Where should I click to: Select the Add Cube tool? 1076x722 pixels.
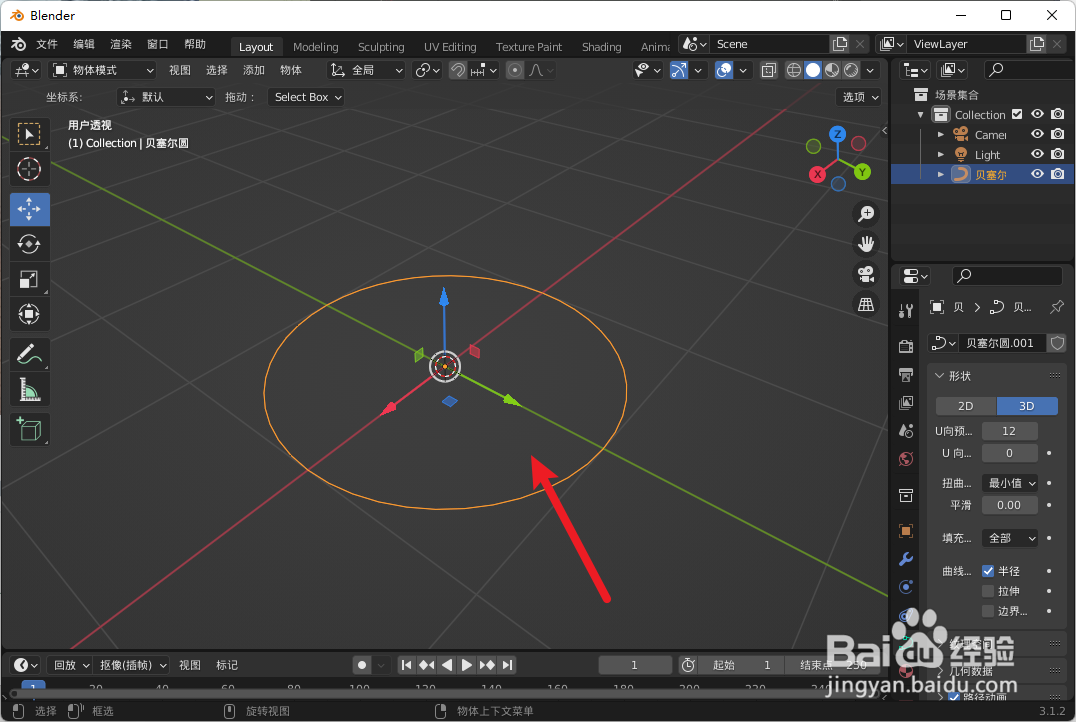pyautogui.click(x=29, y=430)
